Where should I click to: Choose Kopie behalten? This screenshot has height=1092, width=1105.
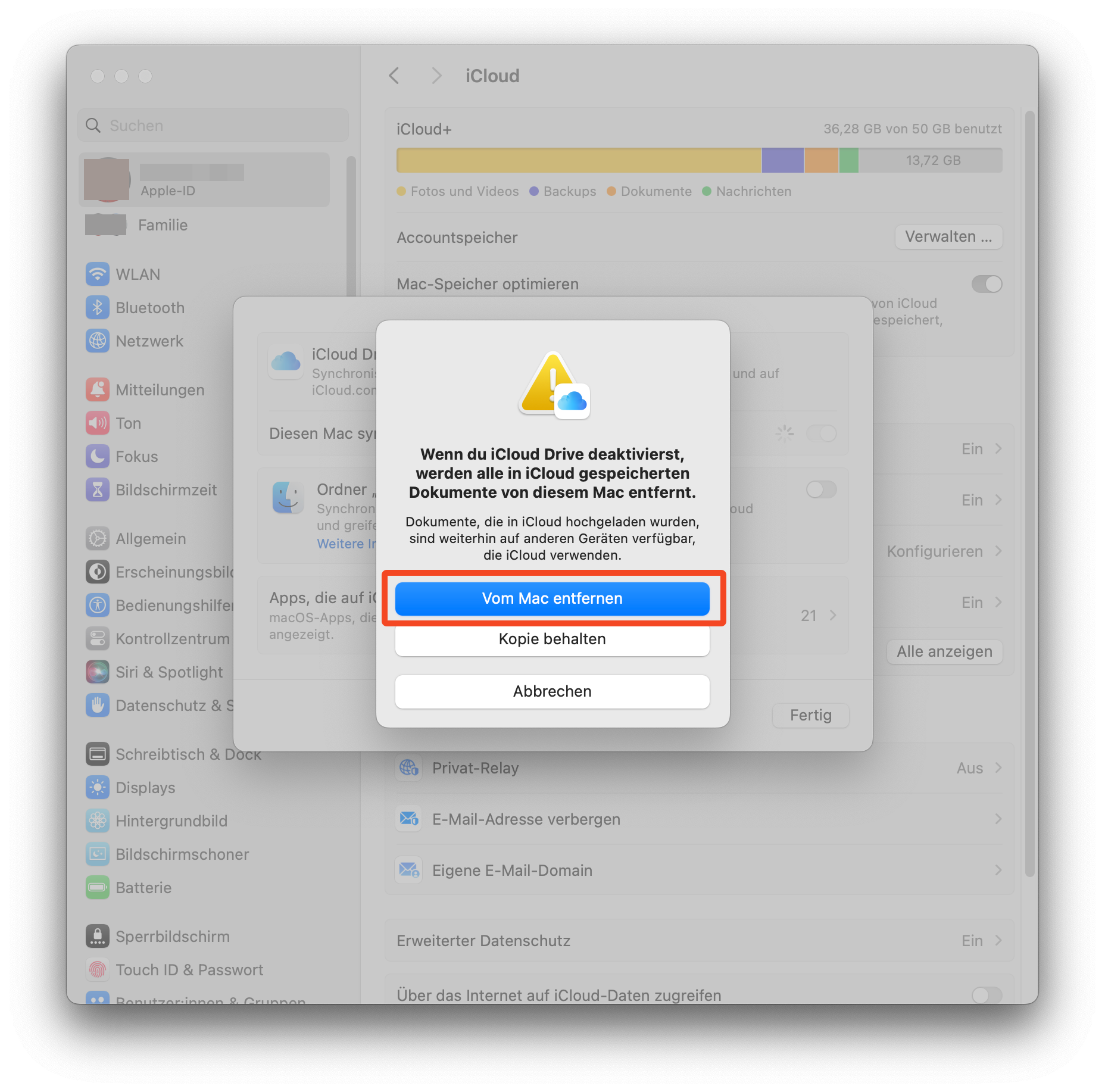(x=552, y=639)
